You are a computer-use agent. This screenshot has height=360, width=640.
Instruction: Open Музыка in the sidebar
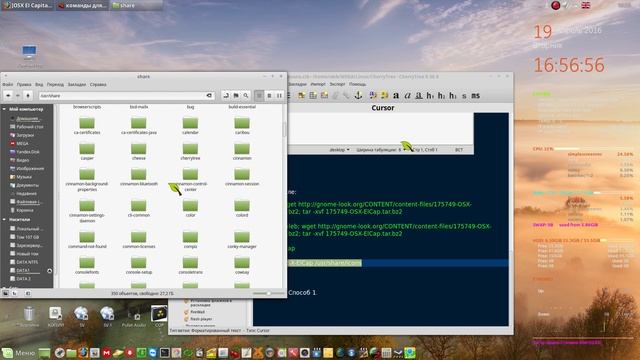[21, 177]
